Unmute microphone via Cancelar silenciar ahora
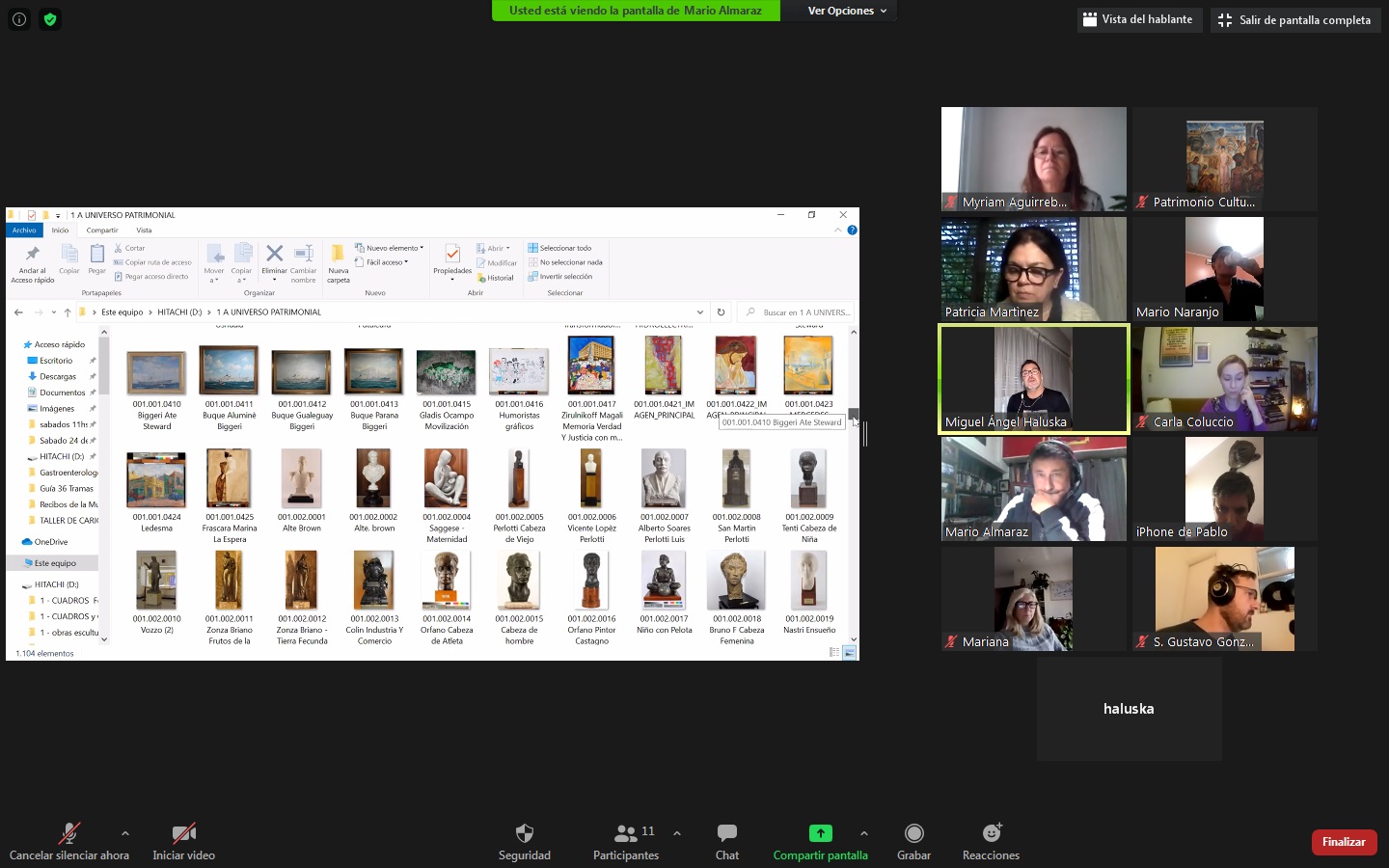 tap(68, 841)
